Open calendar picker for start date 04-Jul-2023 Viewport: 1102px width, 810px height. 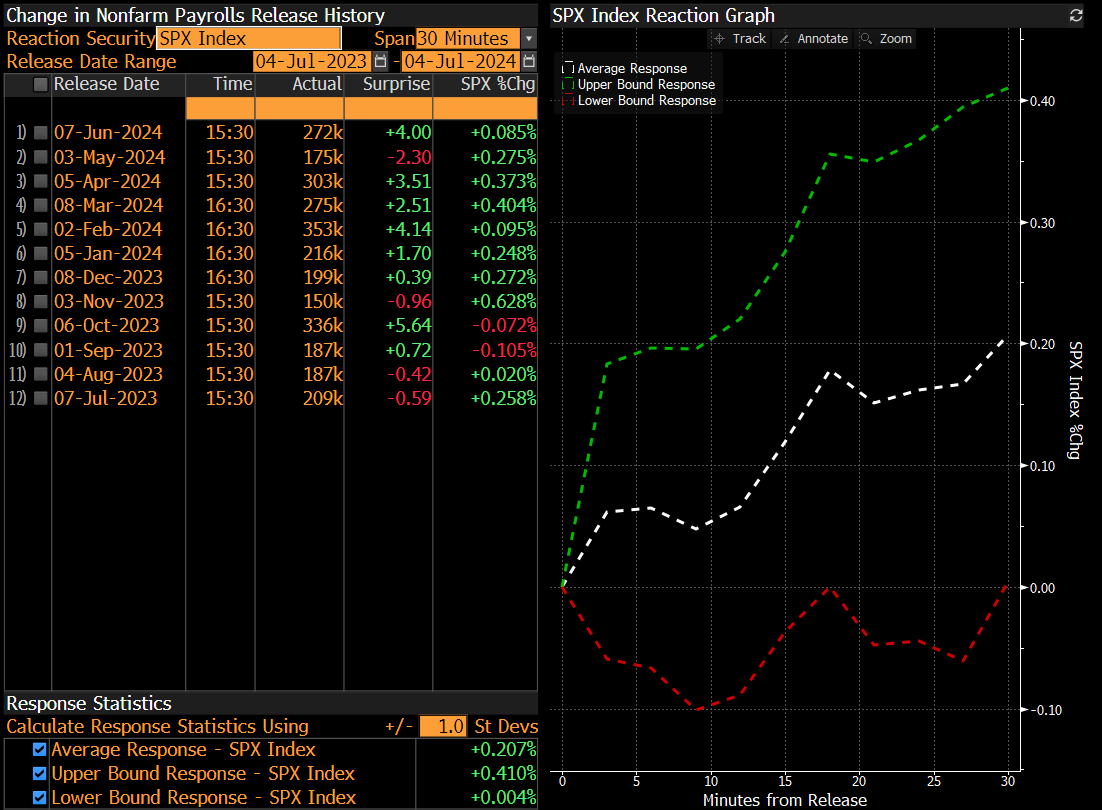(380, 62)
